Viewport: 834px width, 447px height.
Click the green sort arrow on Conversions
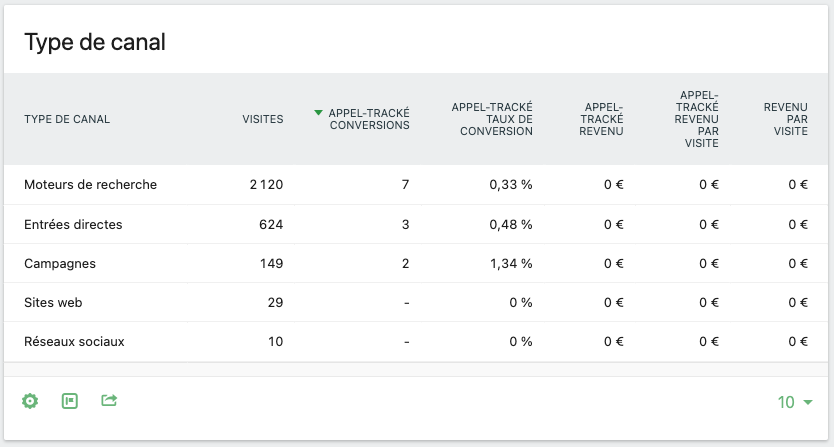(318, 113)
